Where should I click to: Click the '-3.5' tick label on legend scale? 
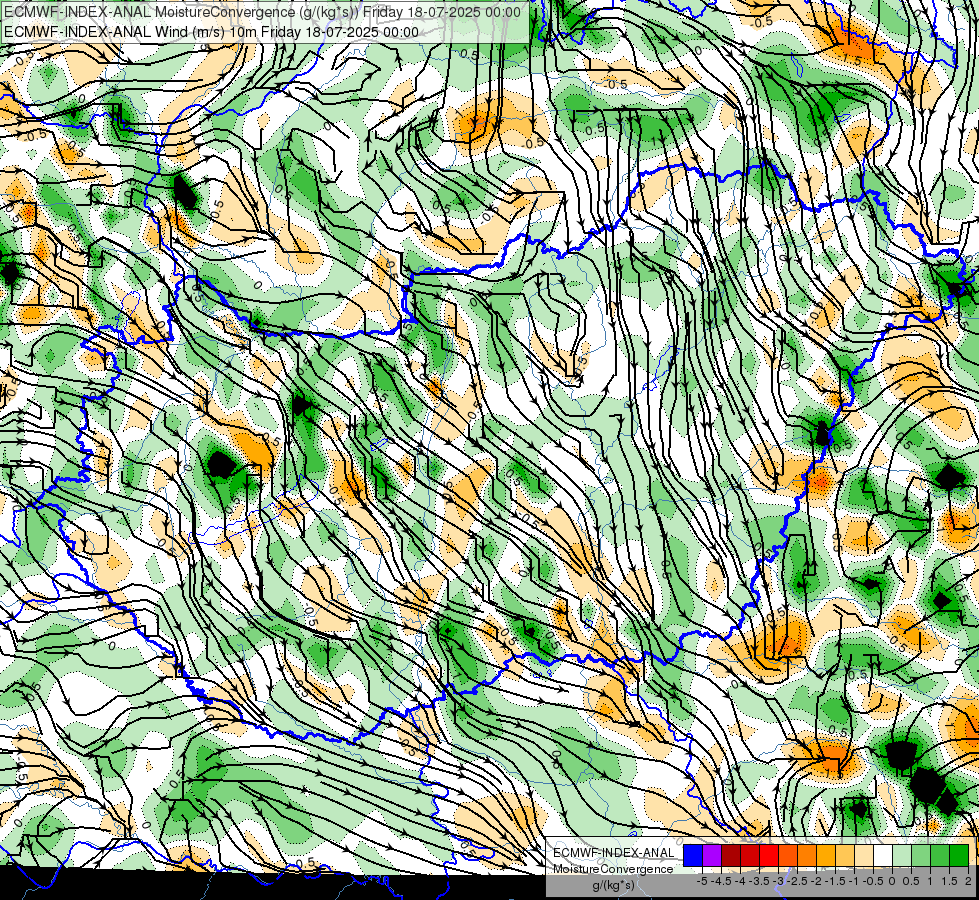coord(760,881)
